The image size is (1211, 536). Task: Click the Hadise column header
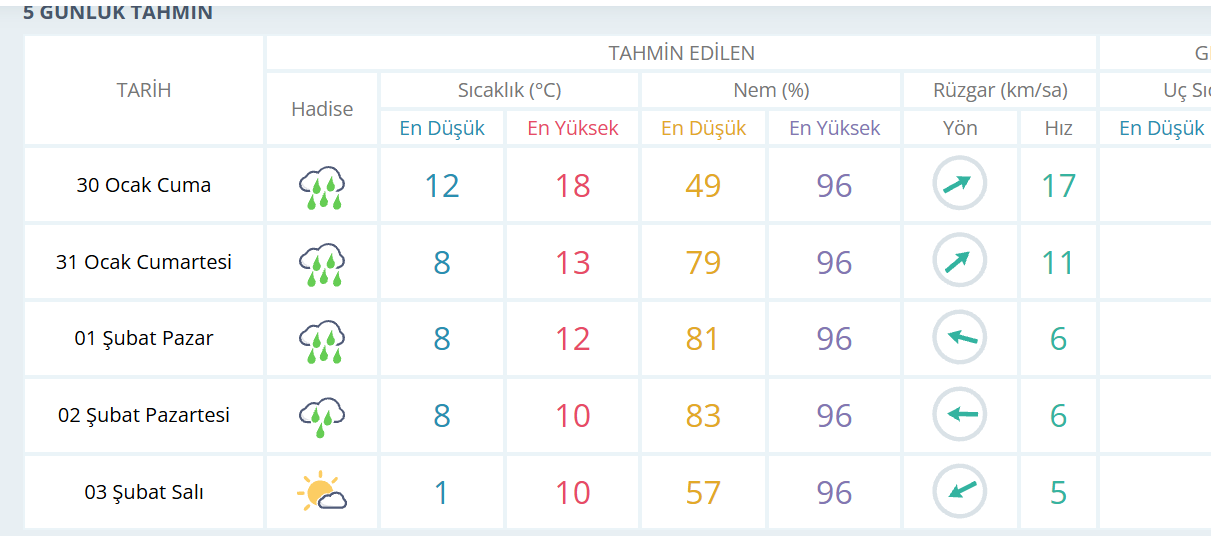point(322,109)
